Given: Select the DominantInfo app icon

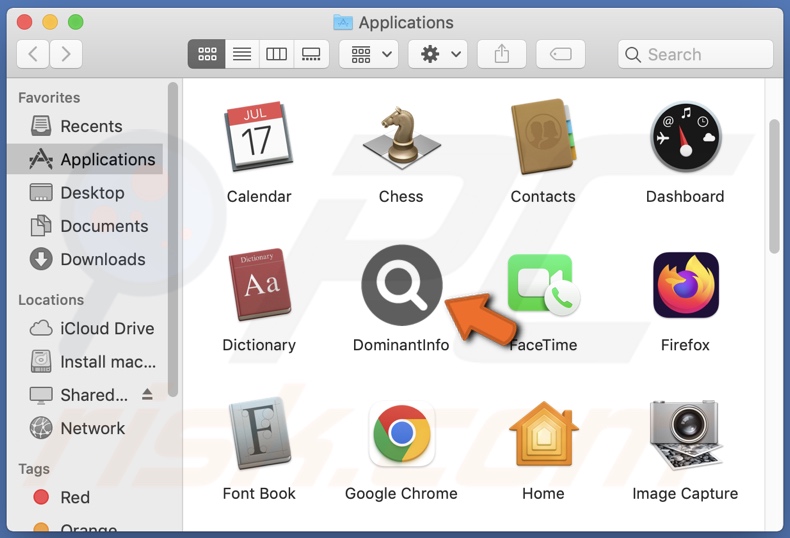Looking at the screenshot, I should 402,285.
